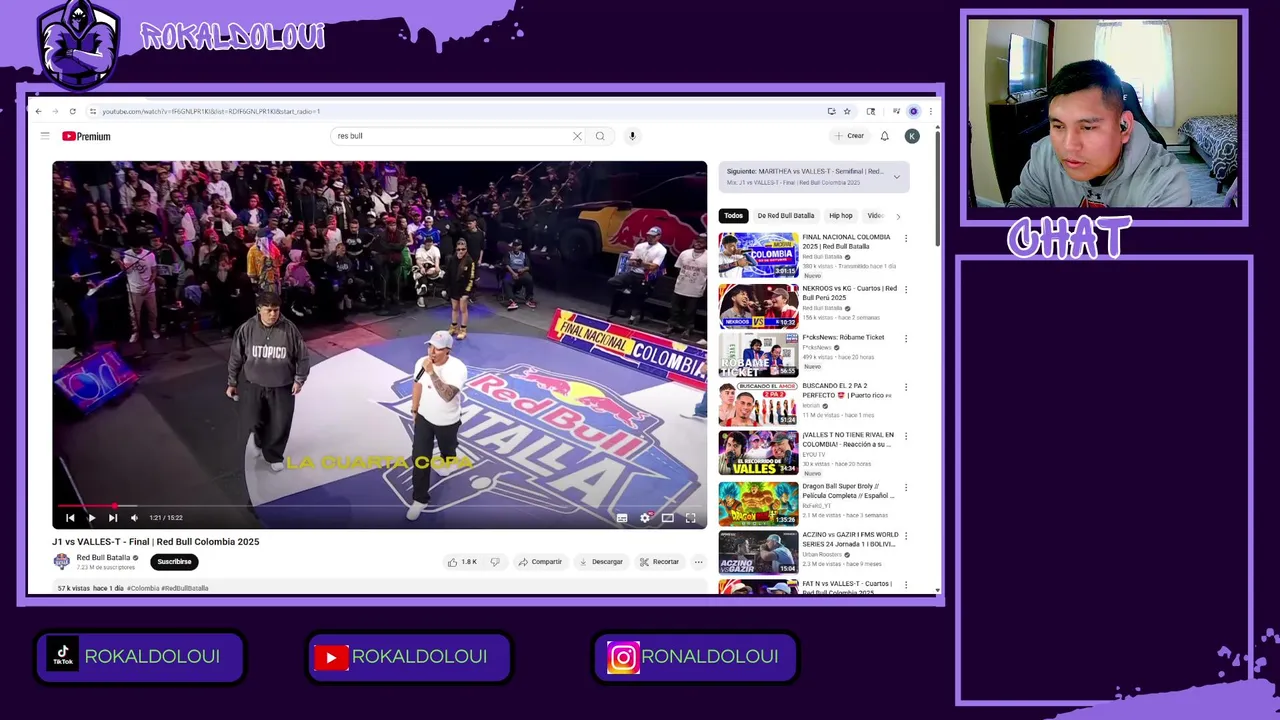
Task: Skip to the next video
Action: coord(113,518)
